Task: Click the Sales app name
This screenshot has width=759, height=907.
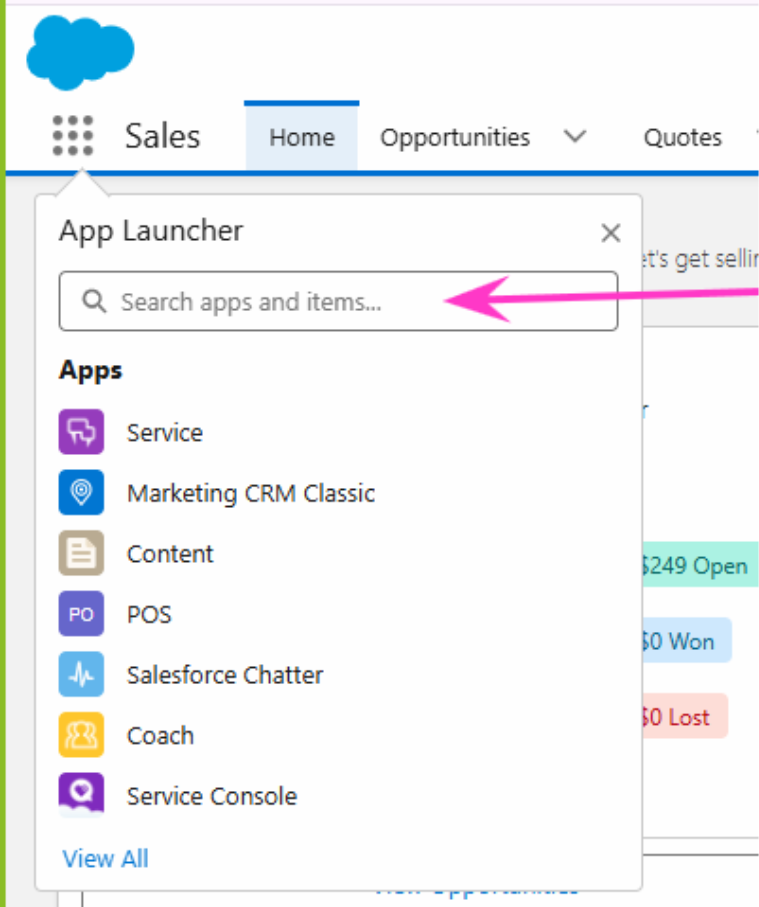Action: click(x=163, y=137)
